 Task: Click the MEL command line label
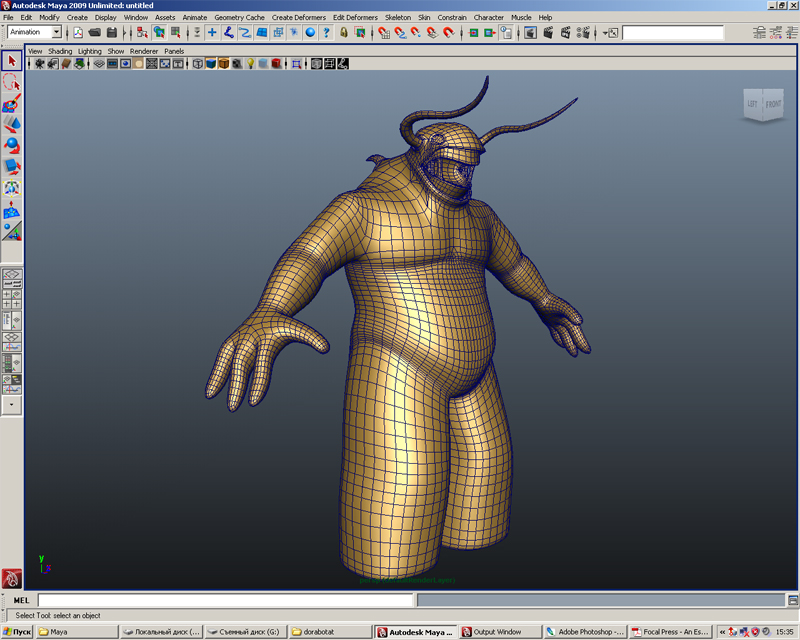pos(21,600)
